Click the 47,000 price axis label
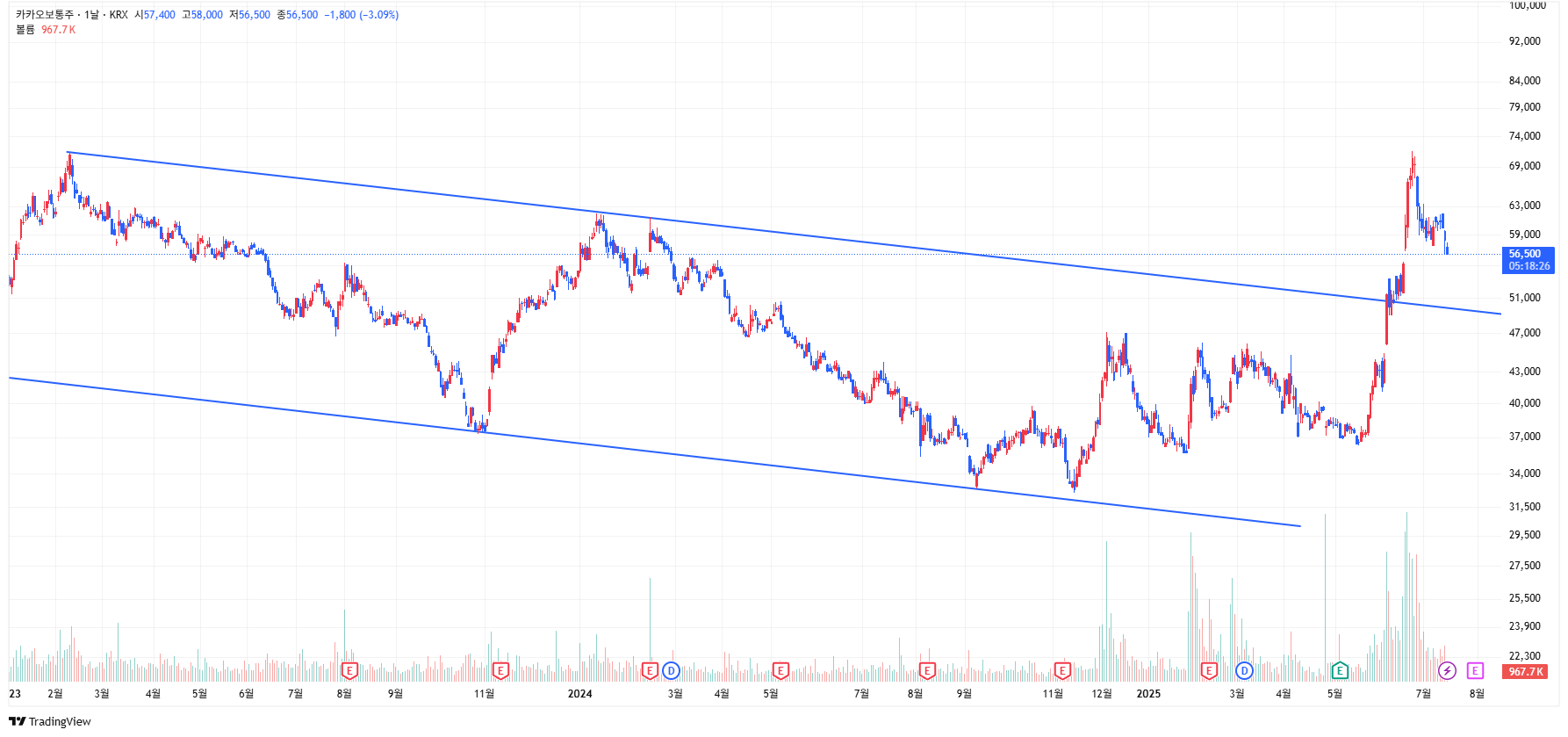The height and width of the screenshot is (737, 1568). (1525, 333)
